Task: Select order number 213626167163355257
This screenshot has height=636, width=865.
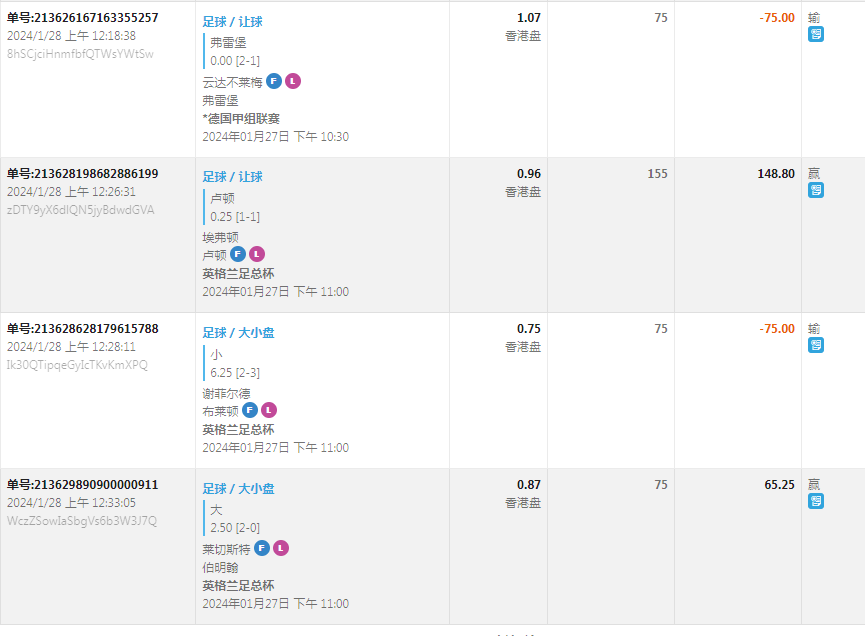Action: point(83,18)
